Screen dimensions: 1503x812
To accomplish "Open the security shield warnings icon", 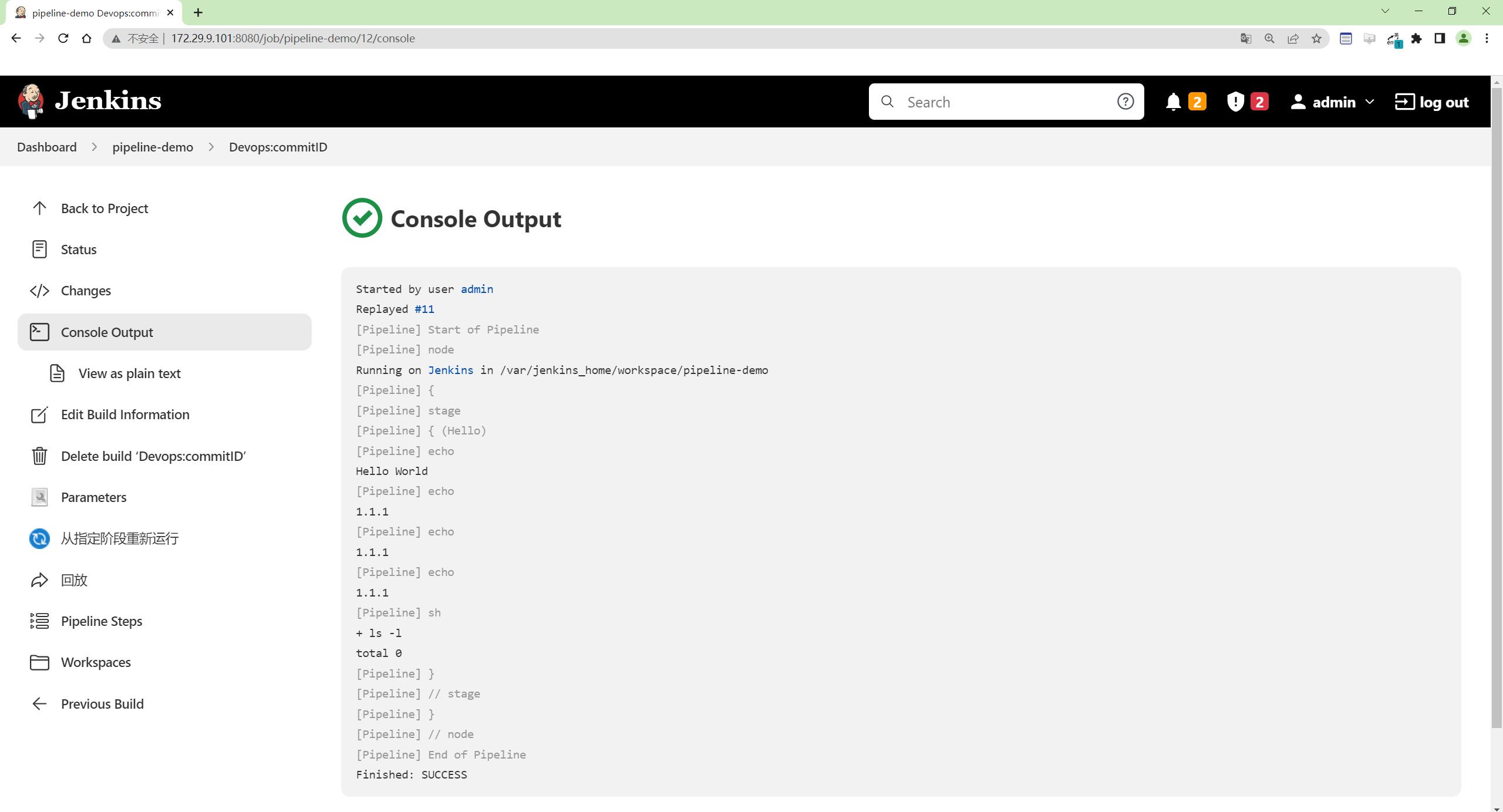I will [x=1236, y=102].
